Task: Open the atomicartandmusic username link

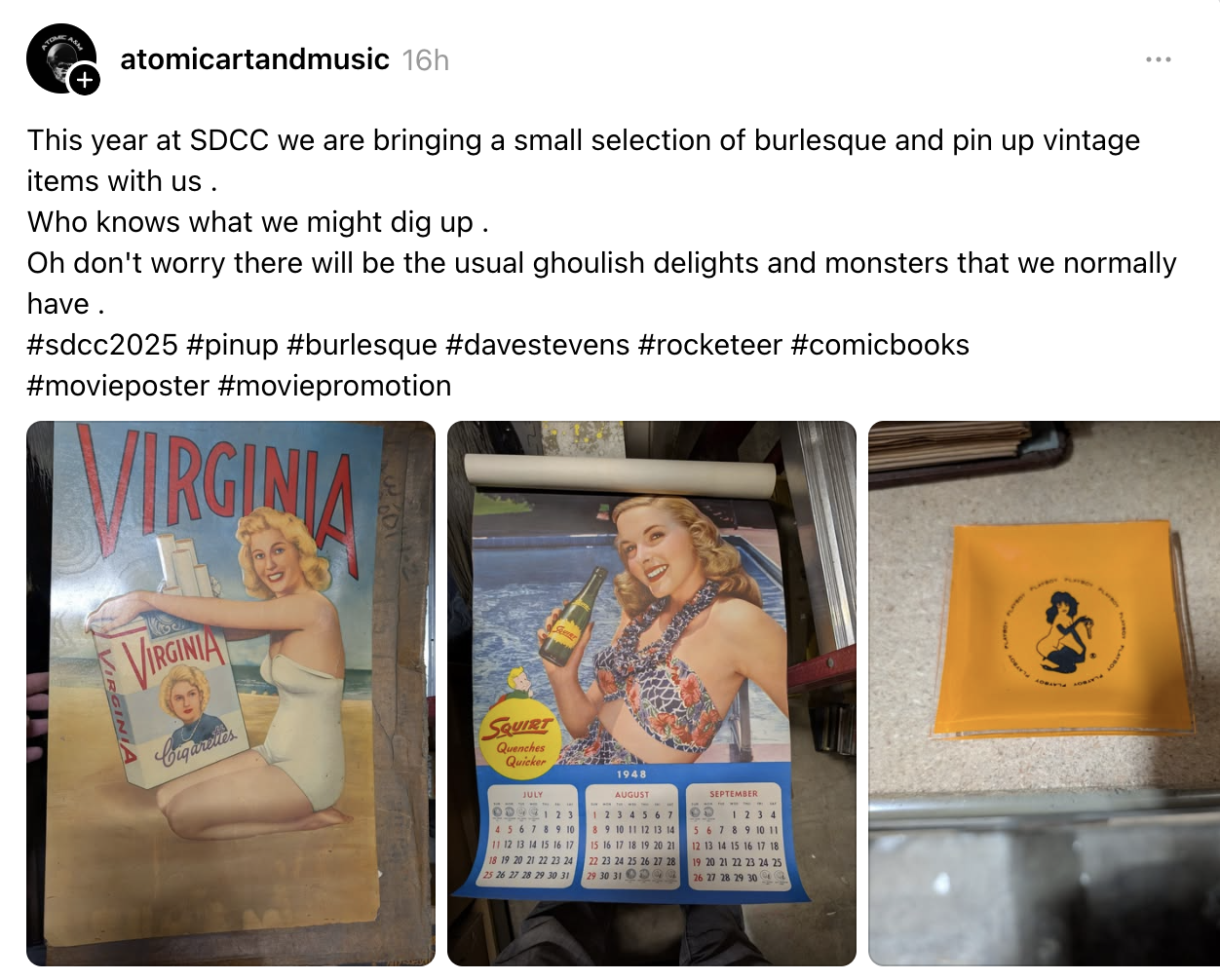Action: [254, 59]
